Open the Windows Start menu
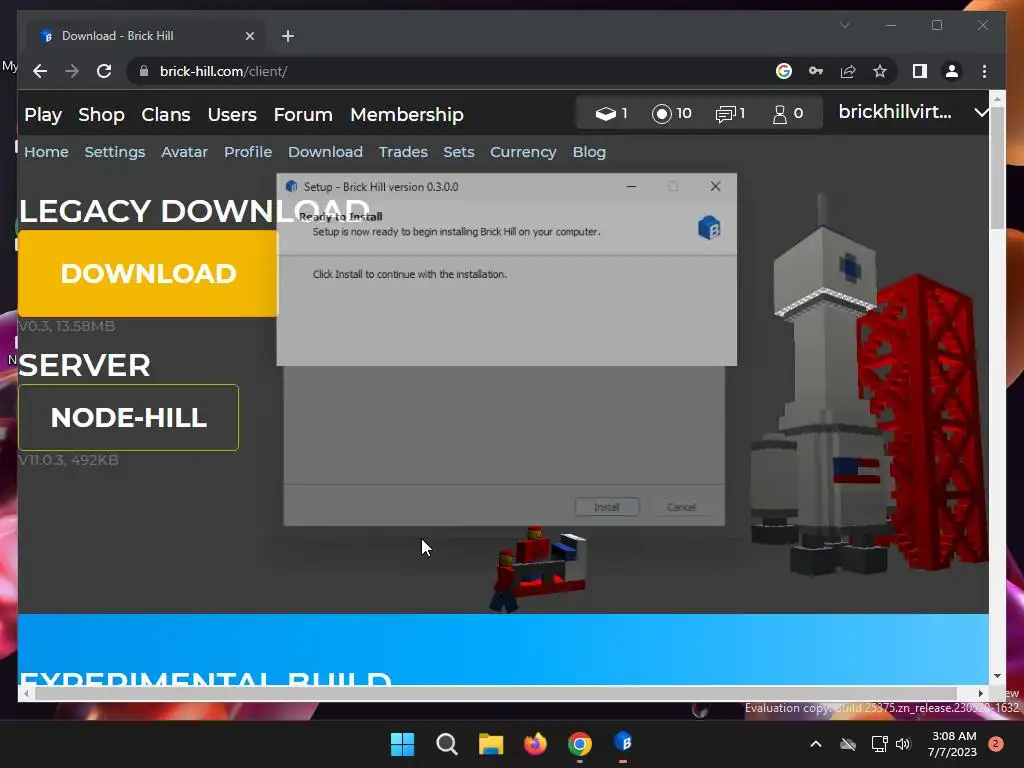 click(x=402, y=744)
